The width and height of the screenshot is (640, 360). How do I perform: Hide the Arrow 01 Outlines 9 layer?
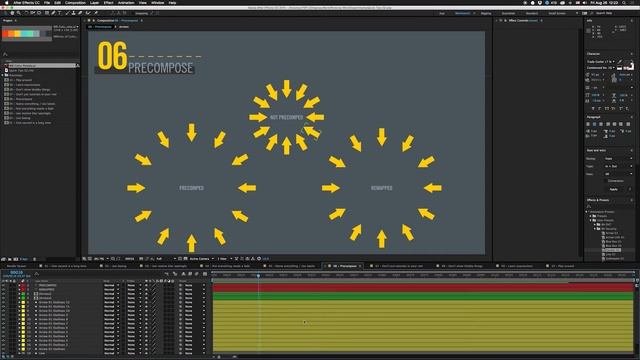(x=4, y=315)
